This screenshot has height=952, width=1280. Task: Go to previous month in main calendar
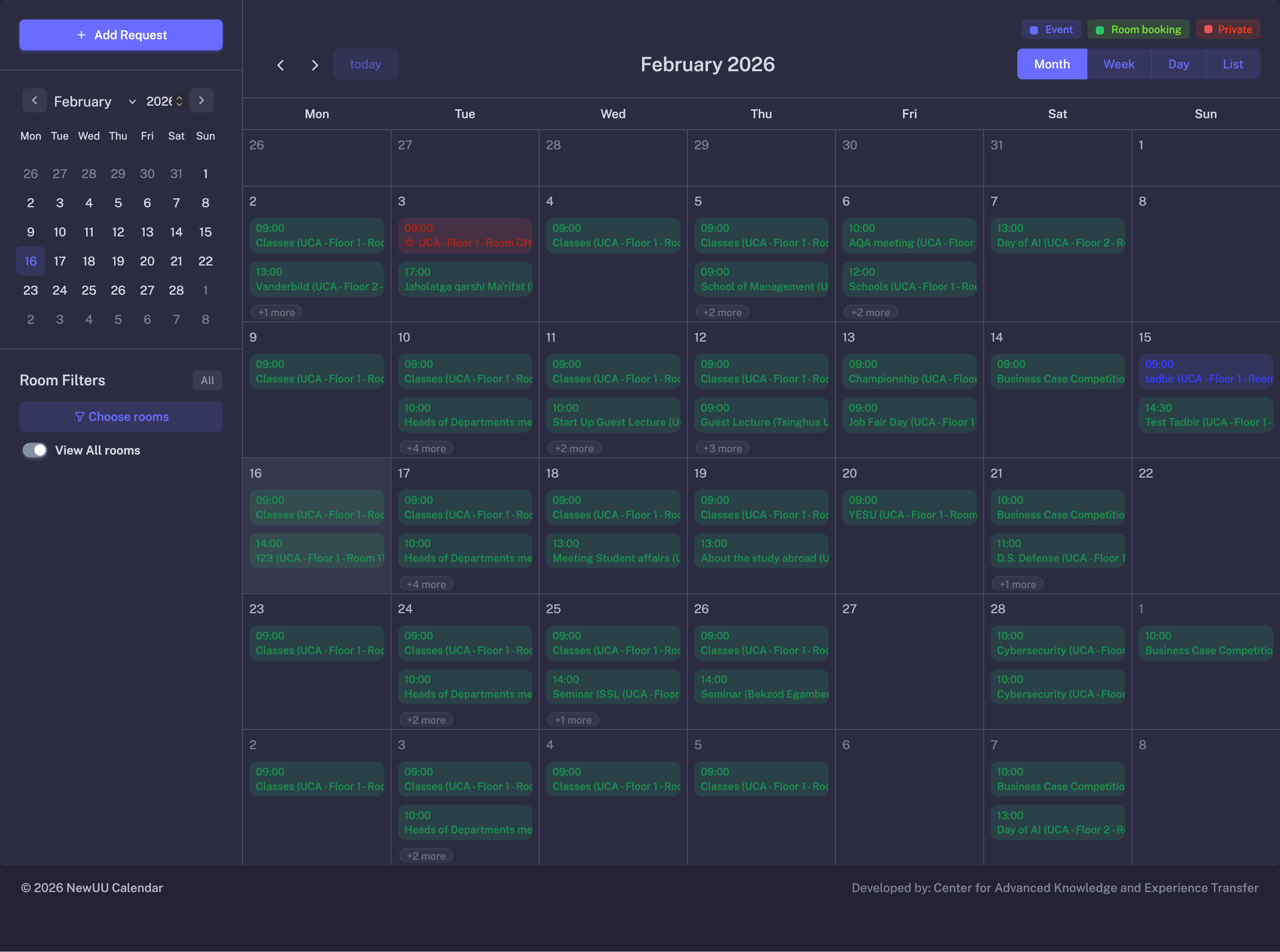(x=281, y=64)
